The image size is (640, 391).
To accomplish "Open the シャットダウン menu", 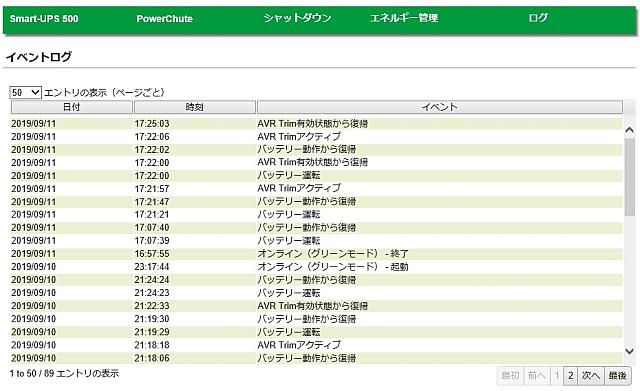I will 297,18.
